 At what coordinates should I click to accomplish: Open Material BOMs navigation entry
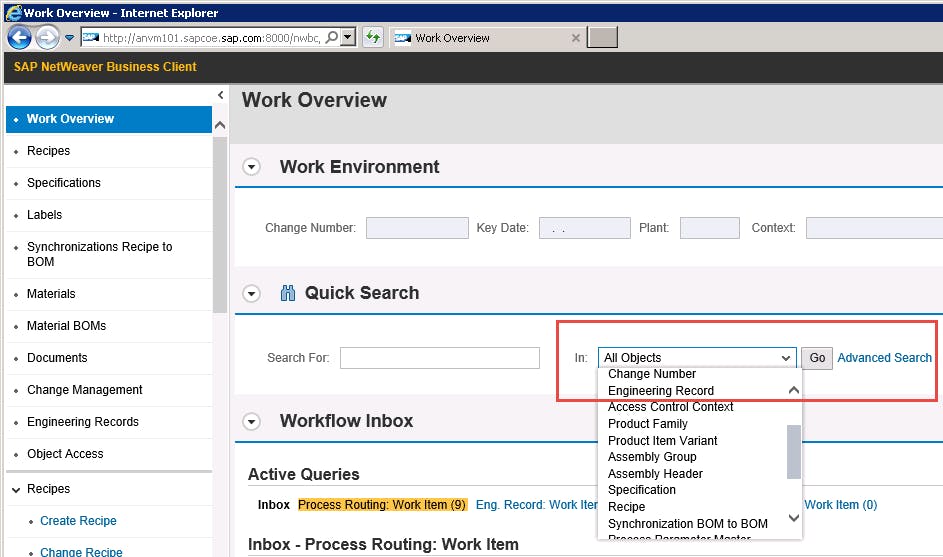click(109, 326)
